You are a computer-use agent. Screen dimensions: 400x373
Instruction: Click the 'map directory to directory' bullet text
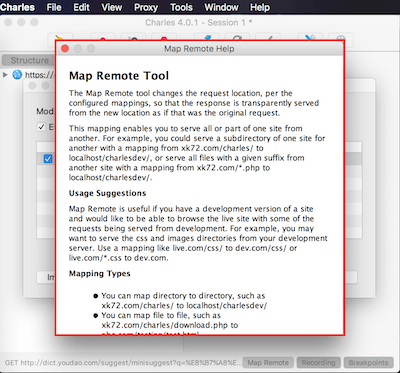[184, 300]
